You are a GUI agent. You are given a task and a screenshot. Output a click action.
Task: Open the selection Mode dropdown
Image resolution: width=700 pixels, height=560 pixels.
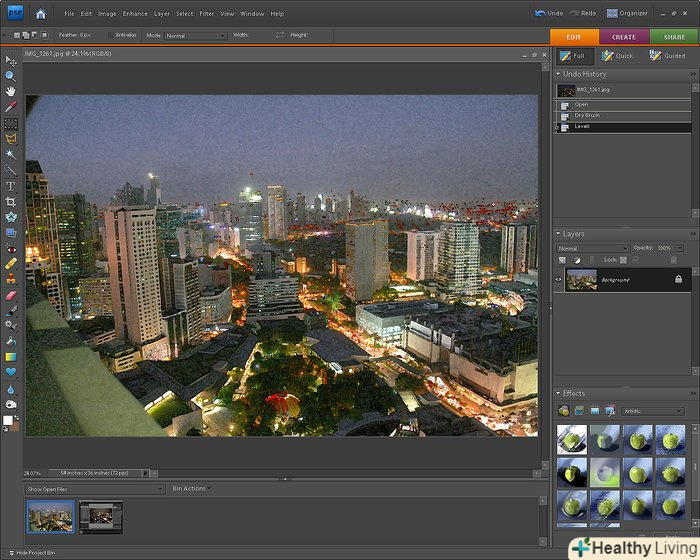[x=196, y=35]
